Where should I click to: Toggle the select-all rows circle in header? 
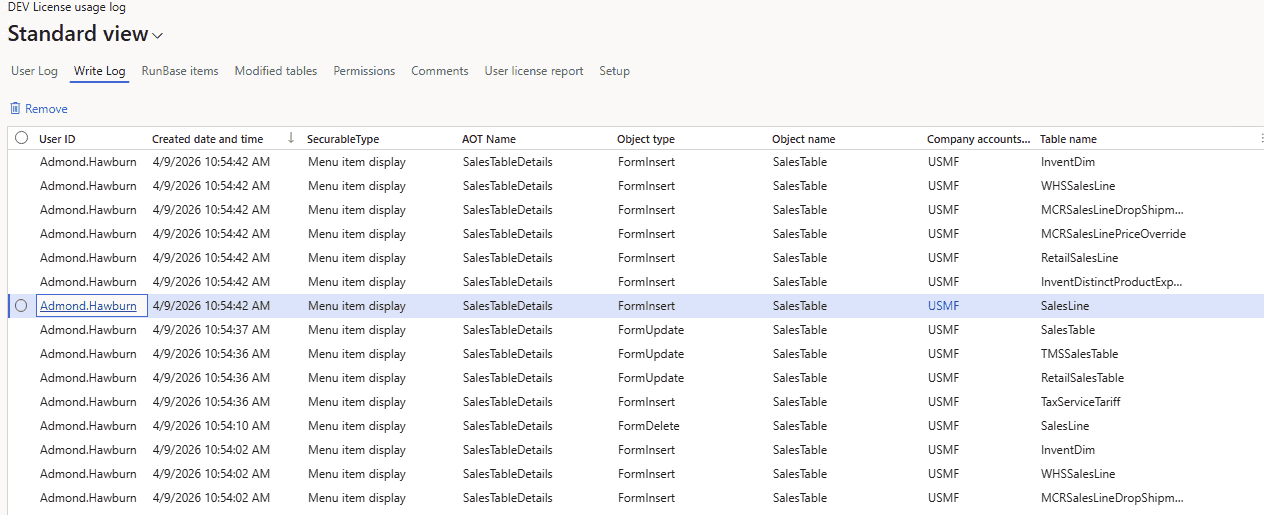coord(21,138)
